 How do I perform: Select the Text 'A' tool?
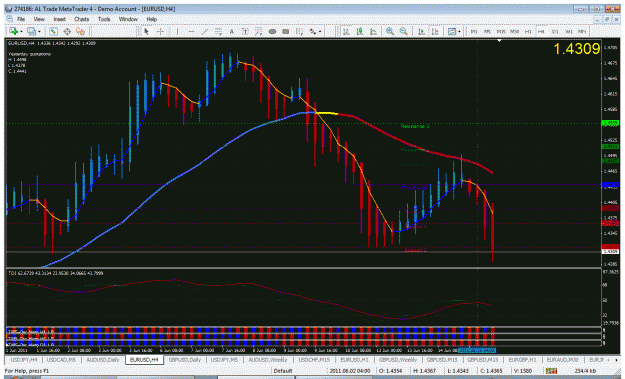232,31
